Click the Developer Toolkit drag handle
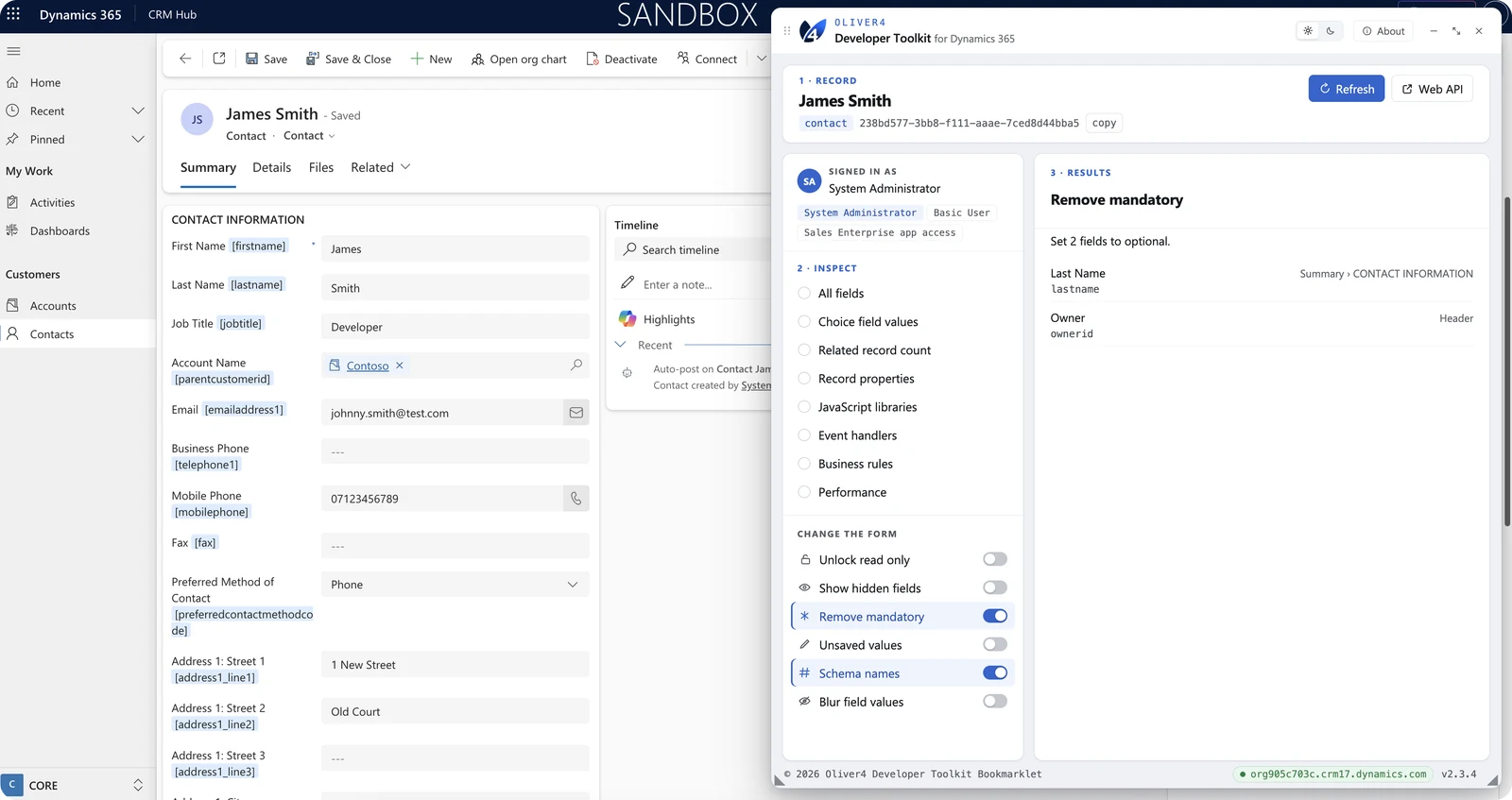The width and height of the screenshot is (1512, 800). click(787, 31)
